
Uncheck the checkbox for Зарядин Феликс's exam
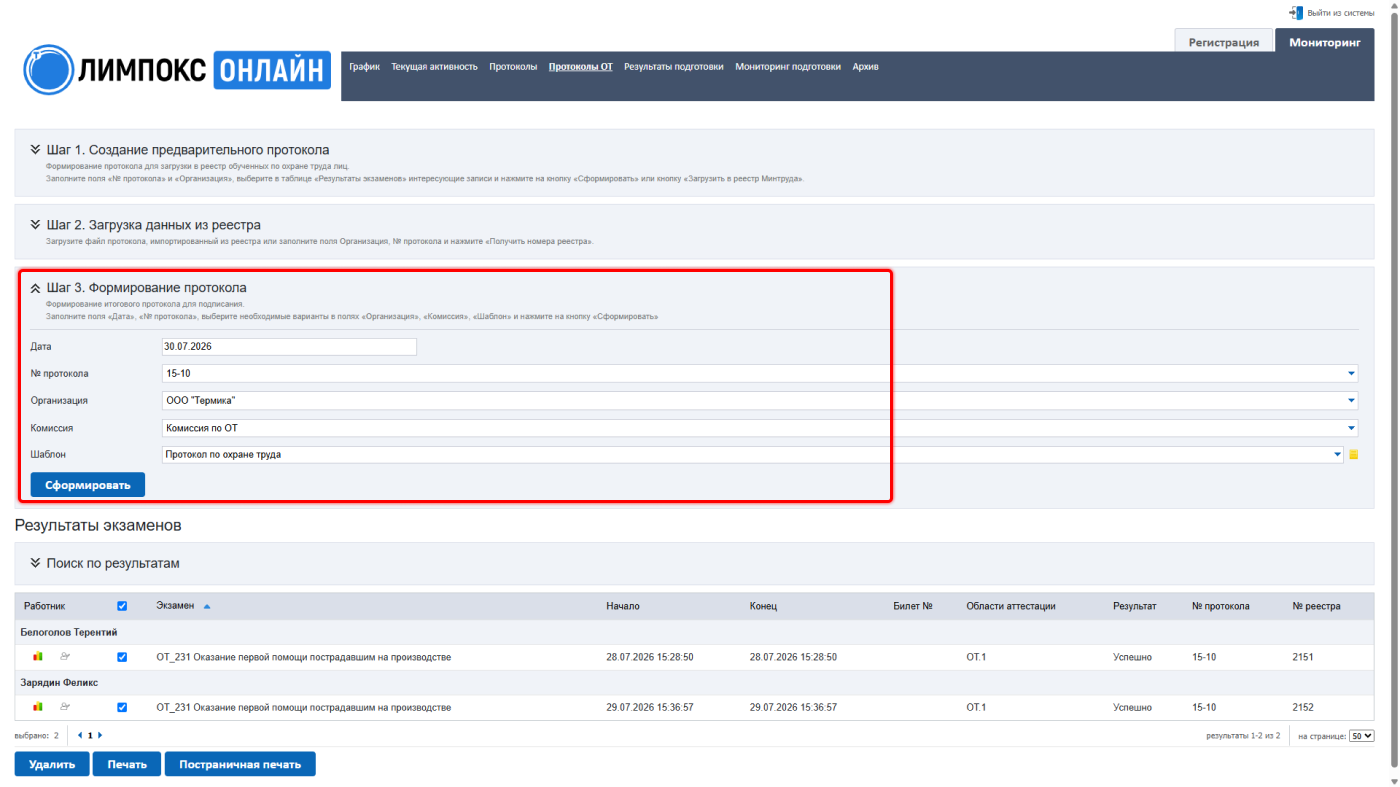point(122,707)
